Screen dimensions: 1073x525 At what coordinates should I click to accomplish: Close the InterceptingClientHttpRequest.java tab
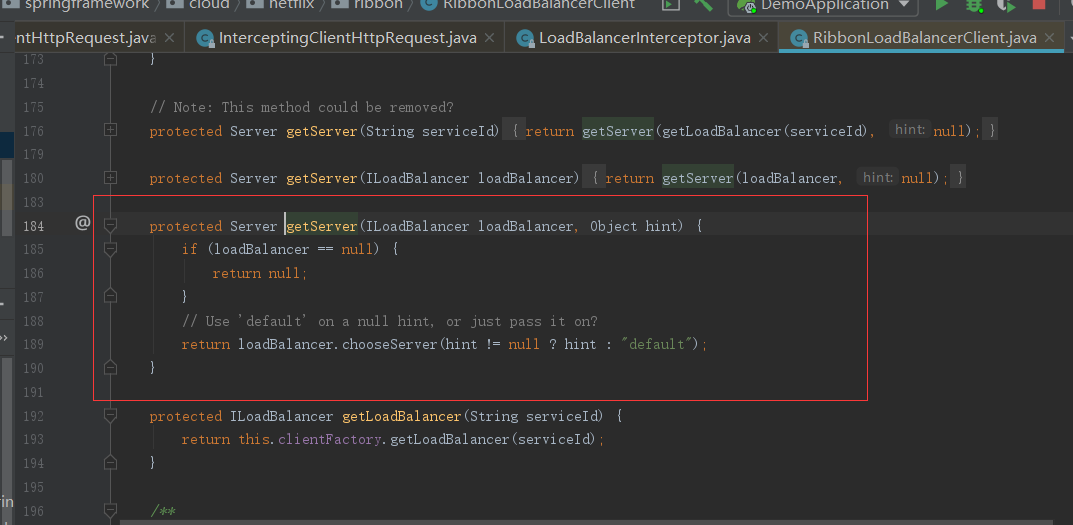[489, 38]
